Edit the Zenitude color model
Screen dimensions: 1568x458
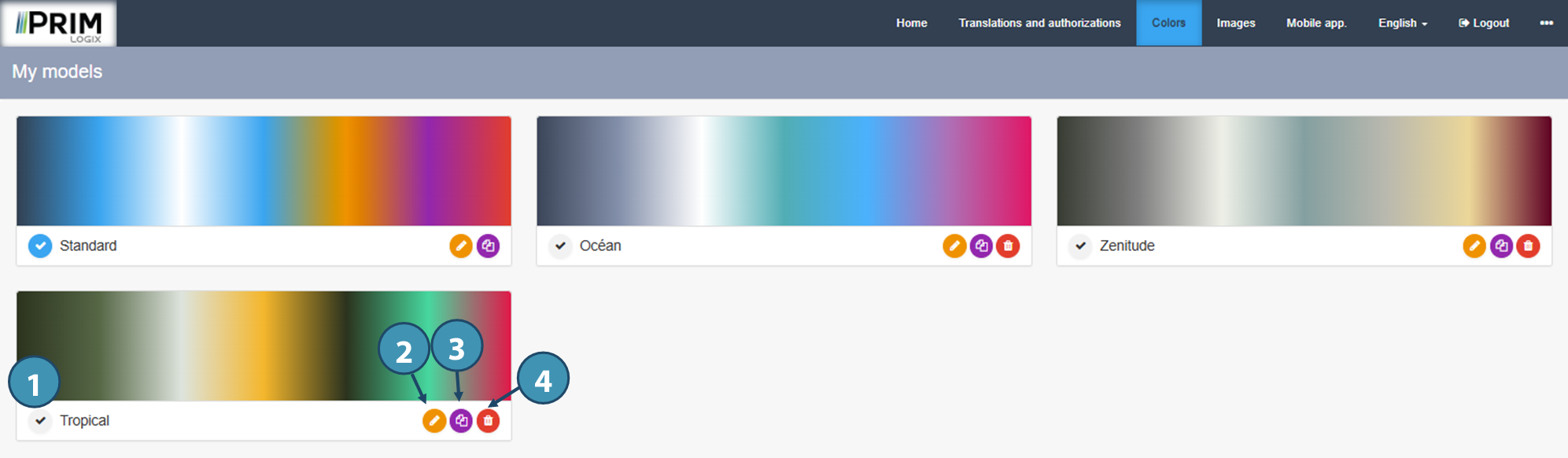point(1474,246)
